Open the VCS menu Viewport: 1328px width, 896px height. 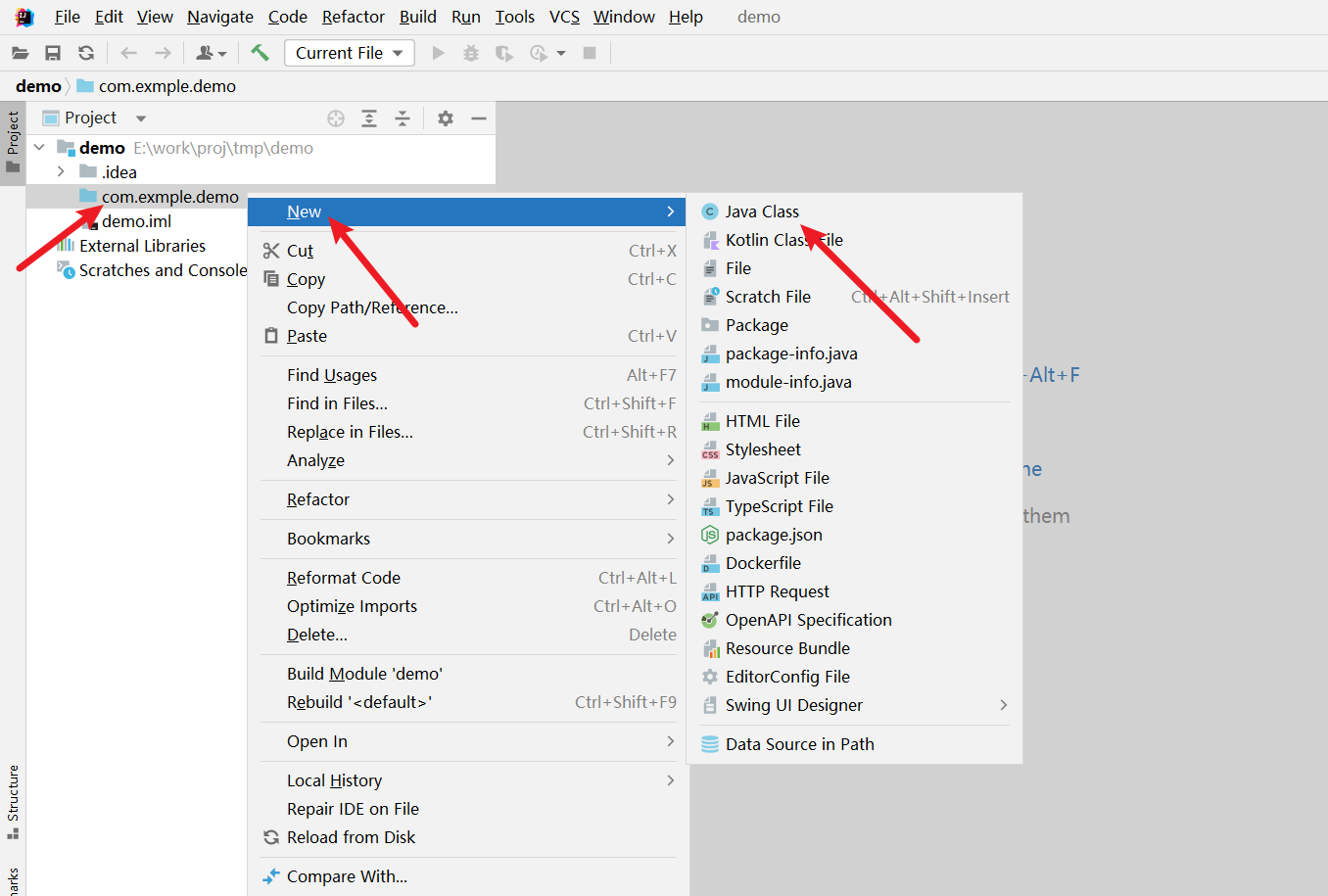click(564, 17)
